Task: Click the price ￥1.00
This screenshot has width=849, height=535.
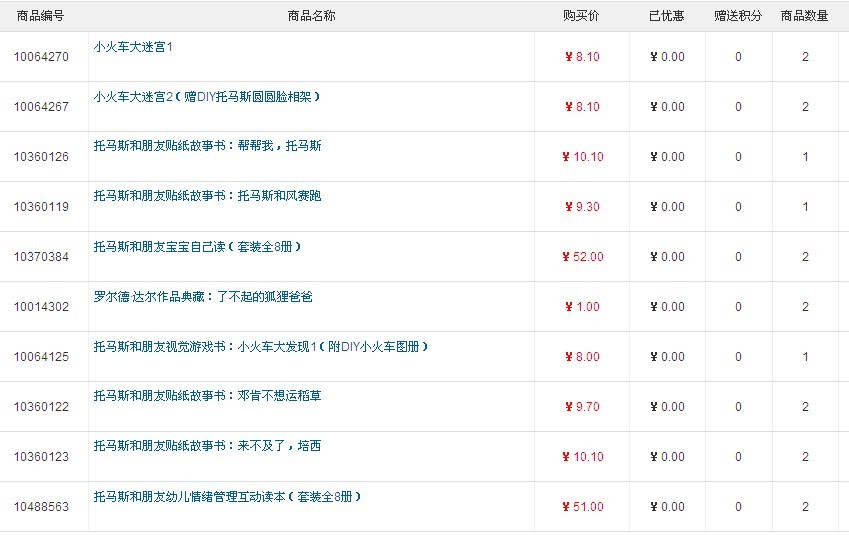Action: [x=583, y=307]
